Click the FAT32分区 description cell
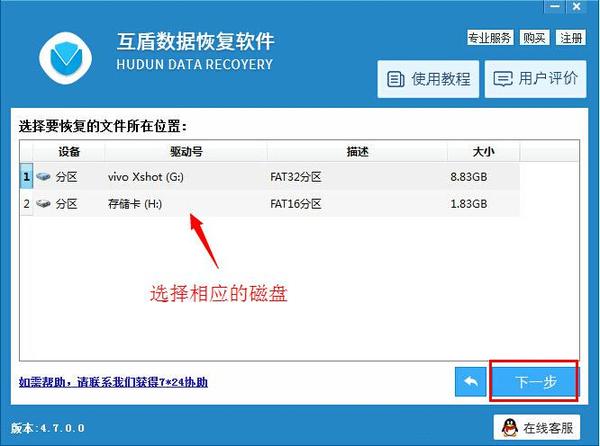 click(x=295, y=177)
